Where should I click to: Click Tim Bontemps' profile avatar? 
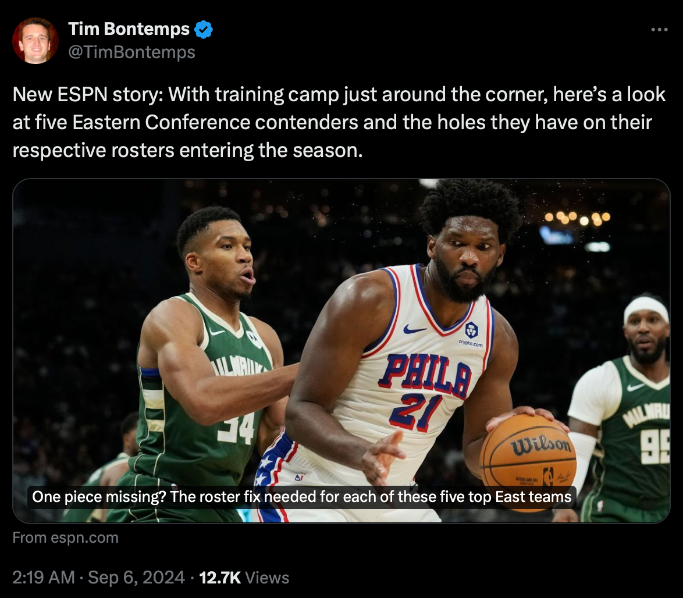tap(35, 41)
